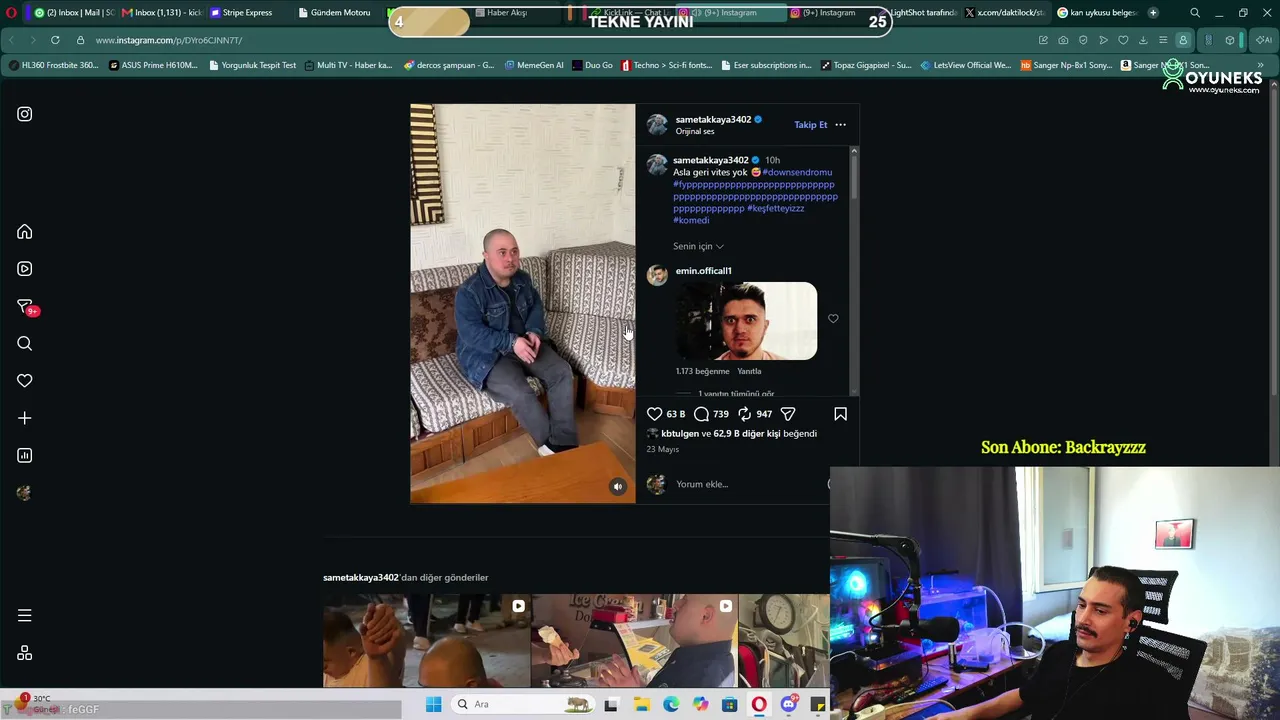Open the #keşfetteyizzz hashtag

(776, 208)
